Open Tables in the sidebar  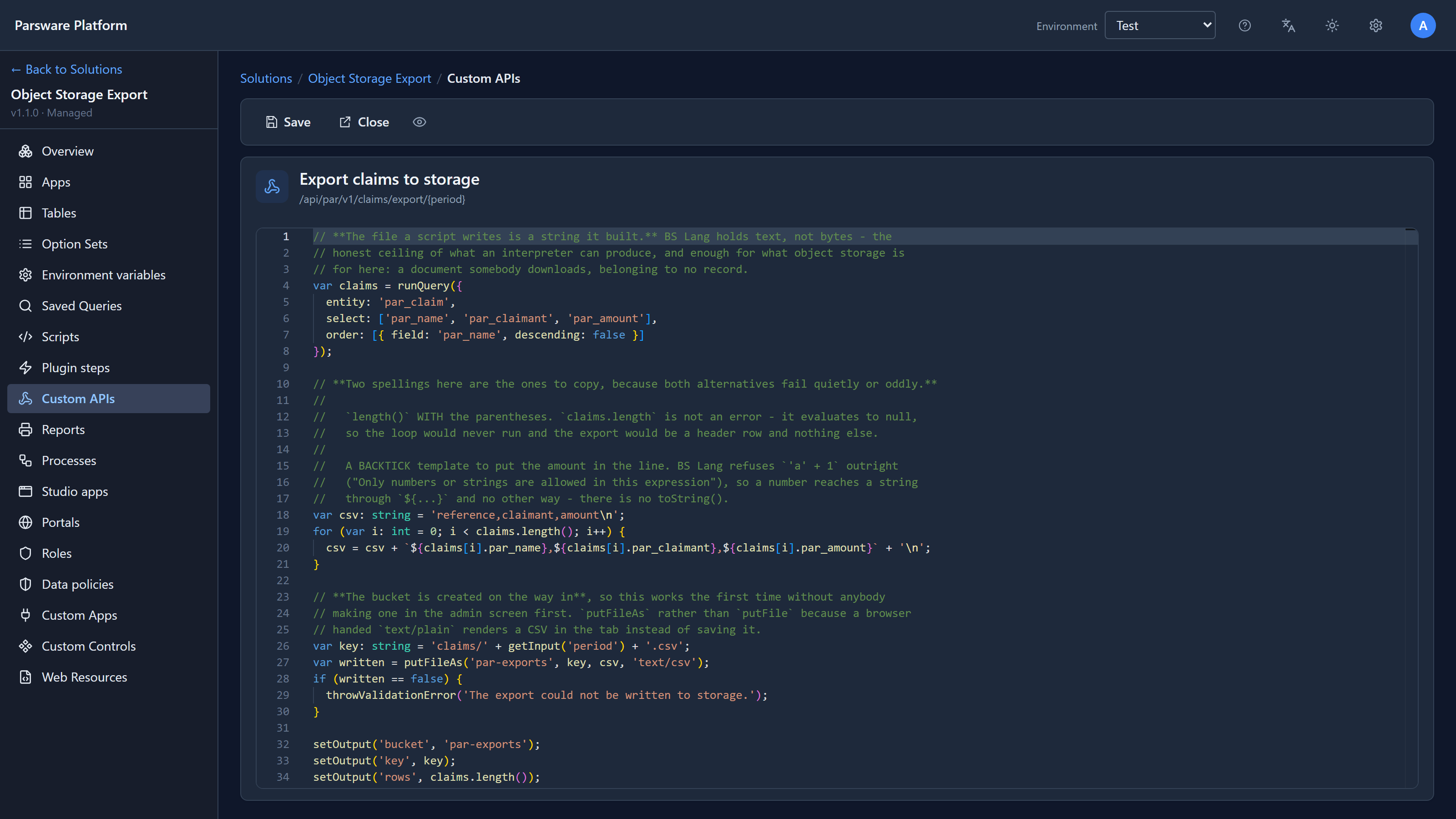(109, 213)
